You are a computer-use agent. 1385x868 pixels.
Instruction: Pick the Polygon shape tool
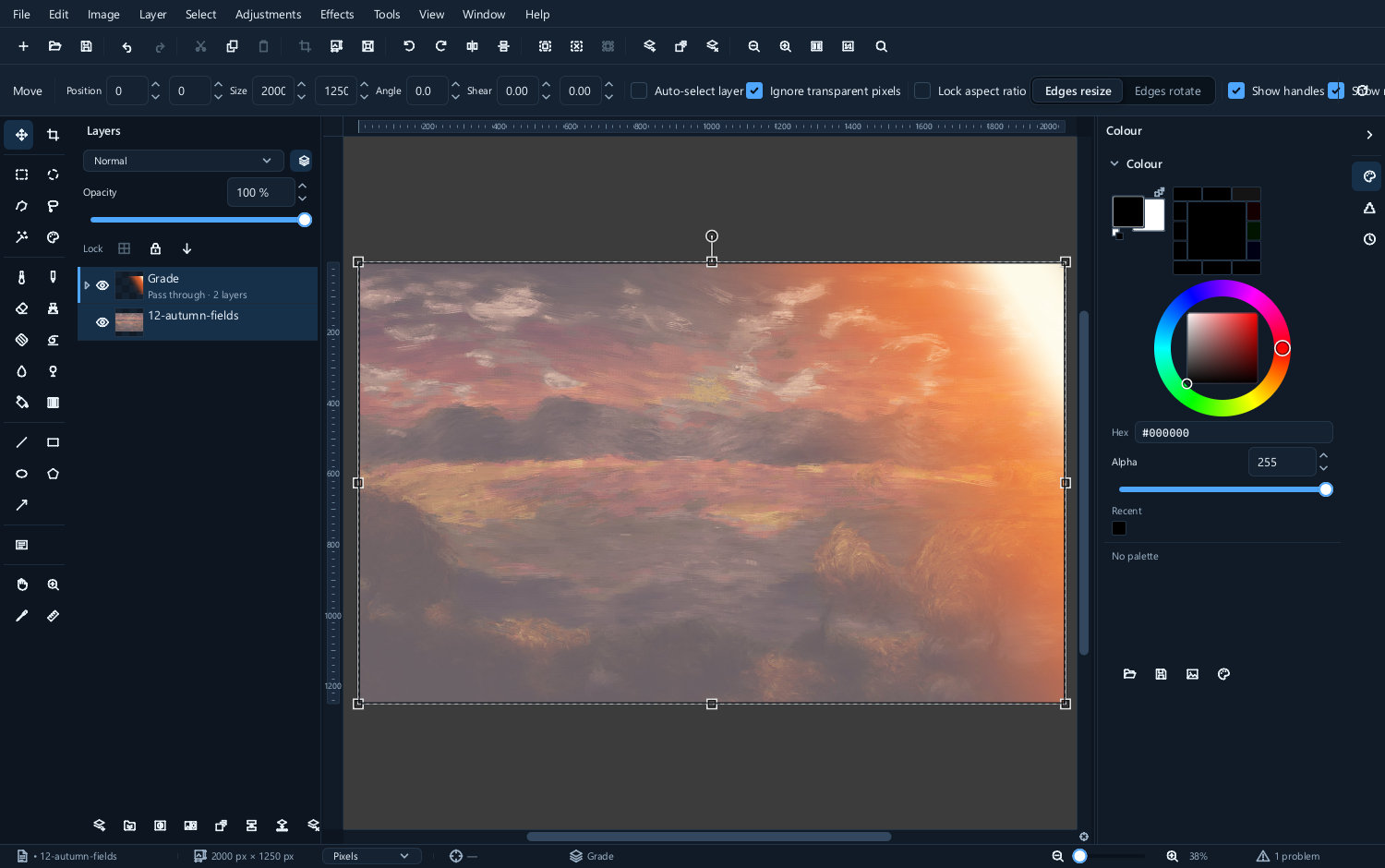coord(53,474)
